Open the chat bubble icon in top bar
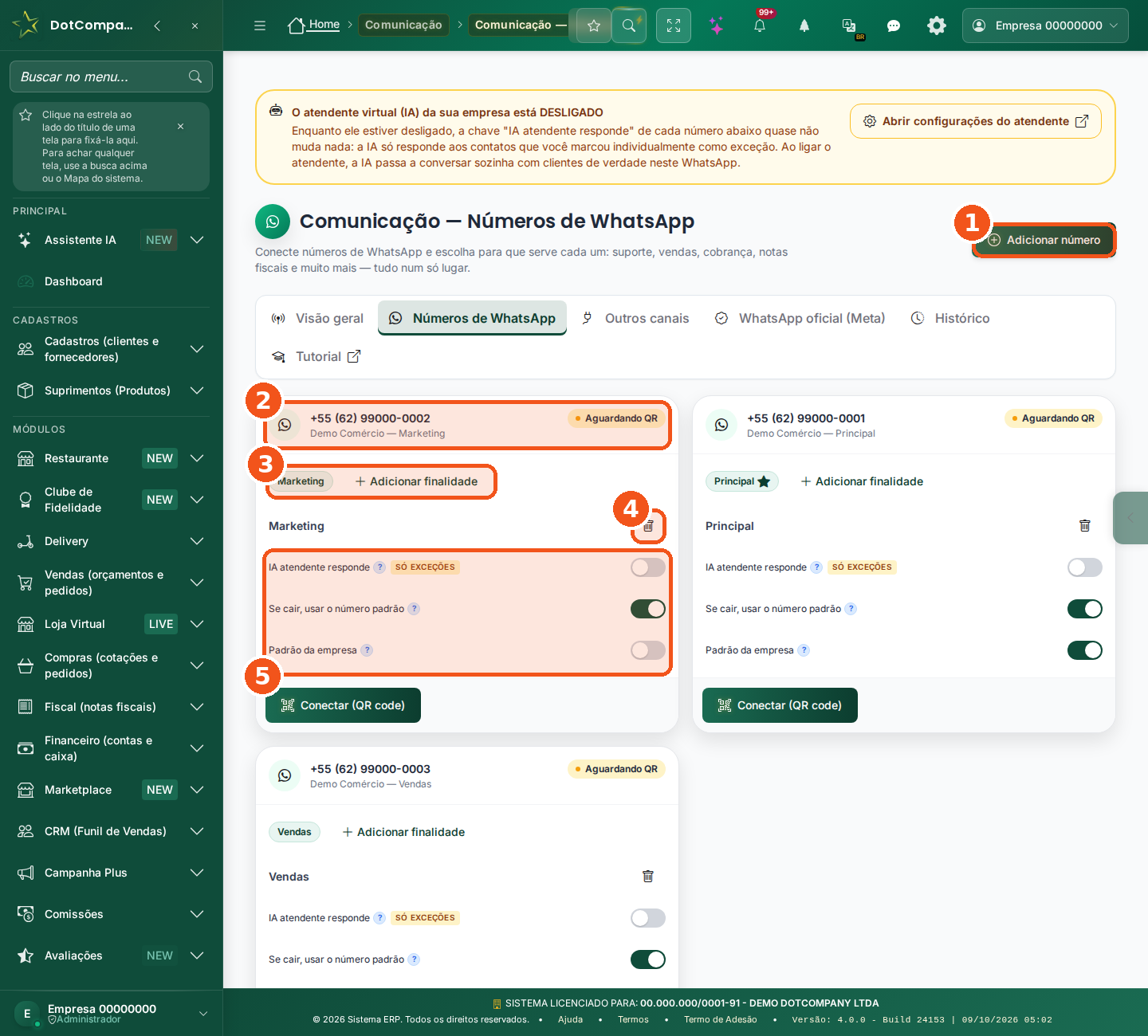Image resolution: width=1148 pixels, height=1036 pixels. pos(894,26)
